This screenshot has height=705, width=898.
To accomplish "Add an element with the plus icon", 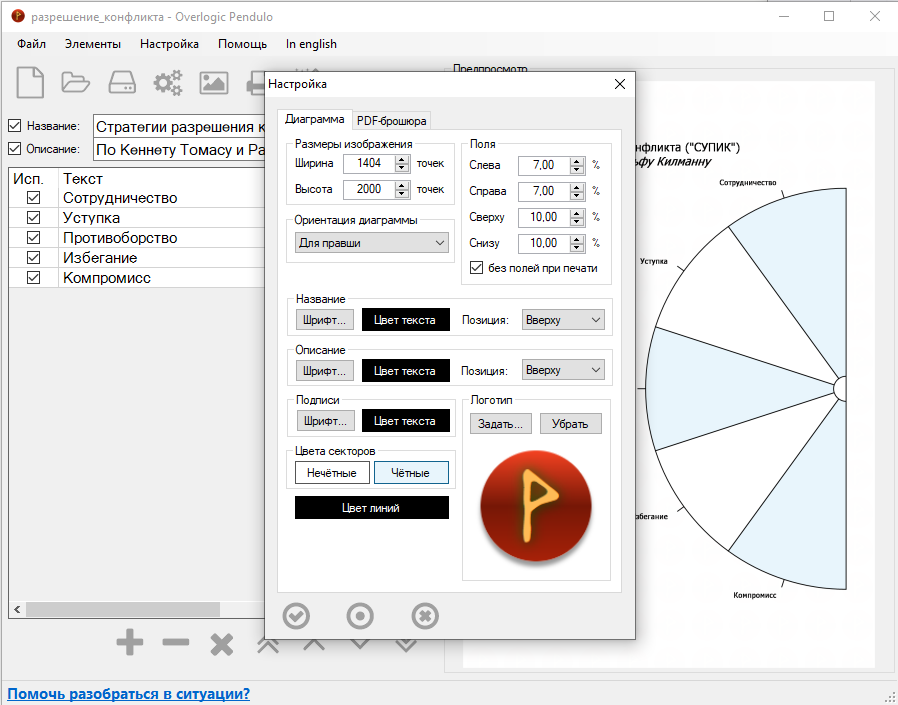I will tap(130, 643).
